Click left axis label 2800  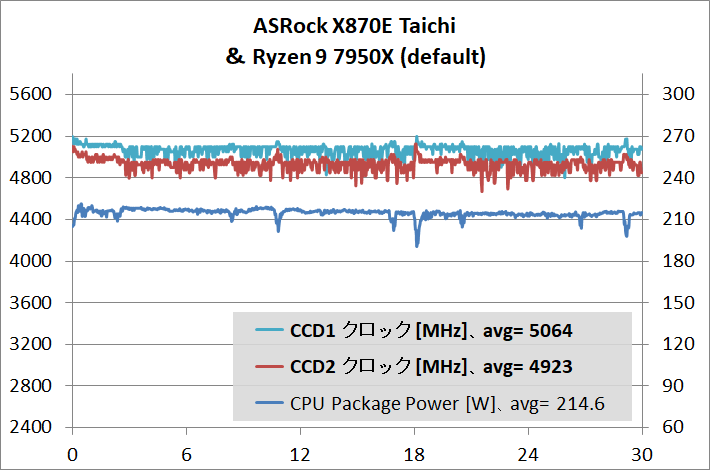click(31, 386)
